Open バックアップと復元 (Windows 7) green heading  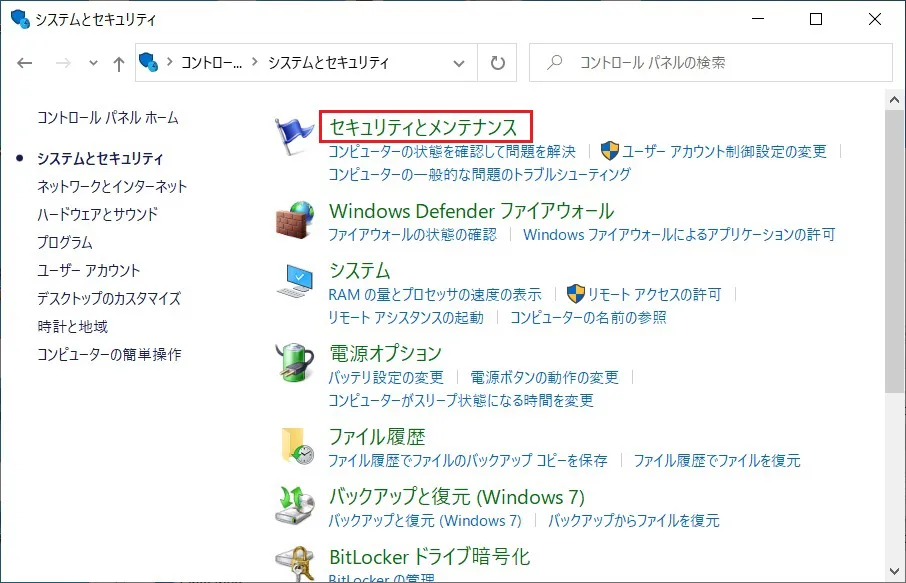(457, 497)
